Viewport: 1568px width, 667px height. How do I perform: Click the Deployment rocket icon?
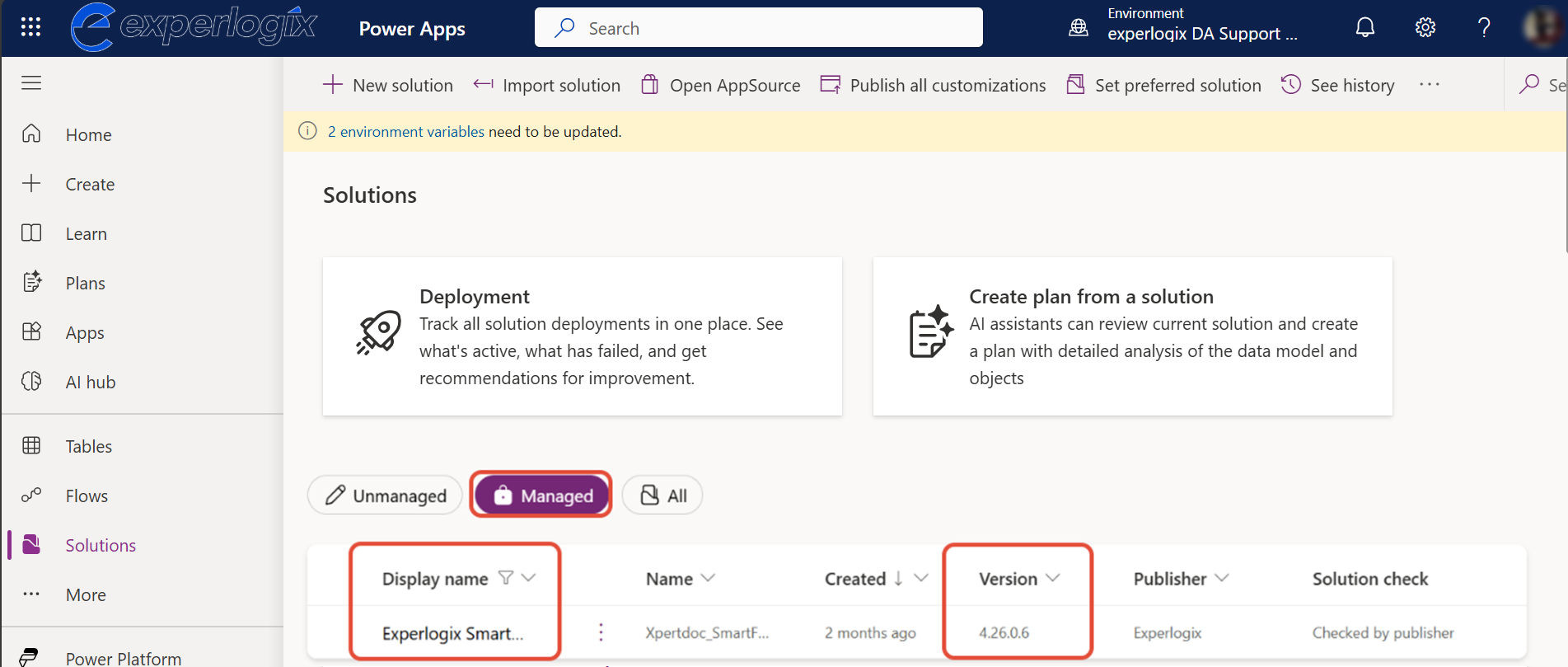[x=378, y=333]
